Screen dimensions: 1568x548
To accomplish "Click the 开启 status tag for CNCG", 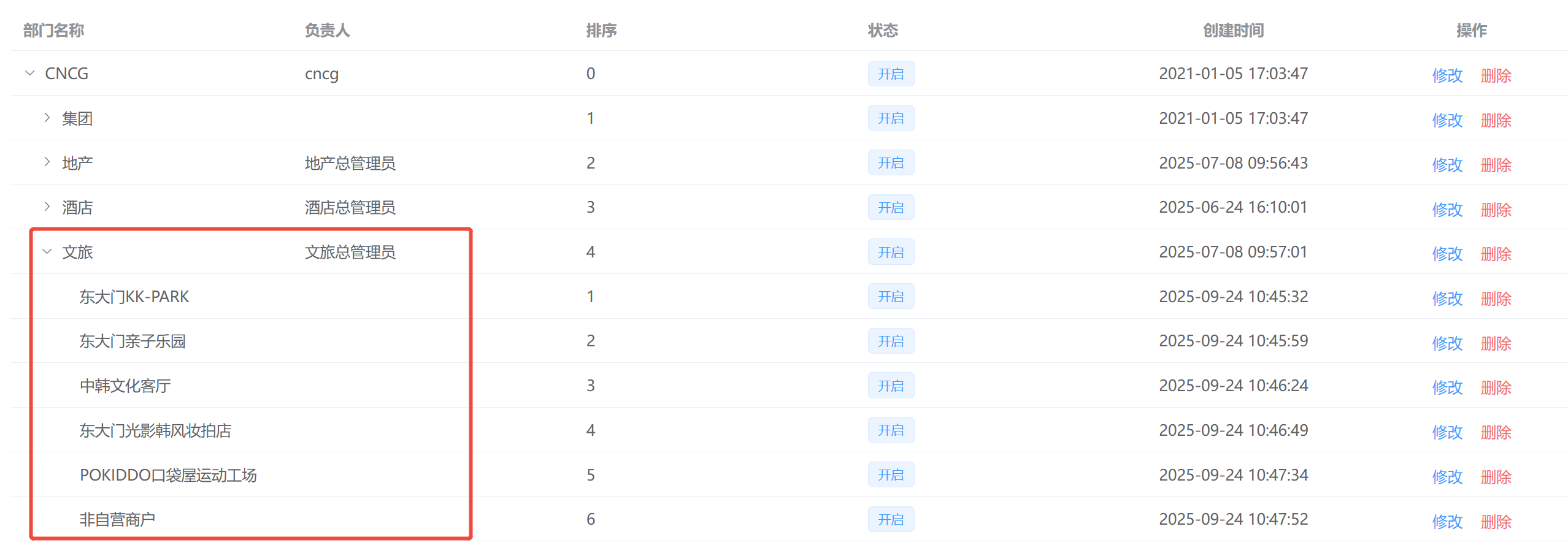I will [890, 74].
